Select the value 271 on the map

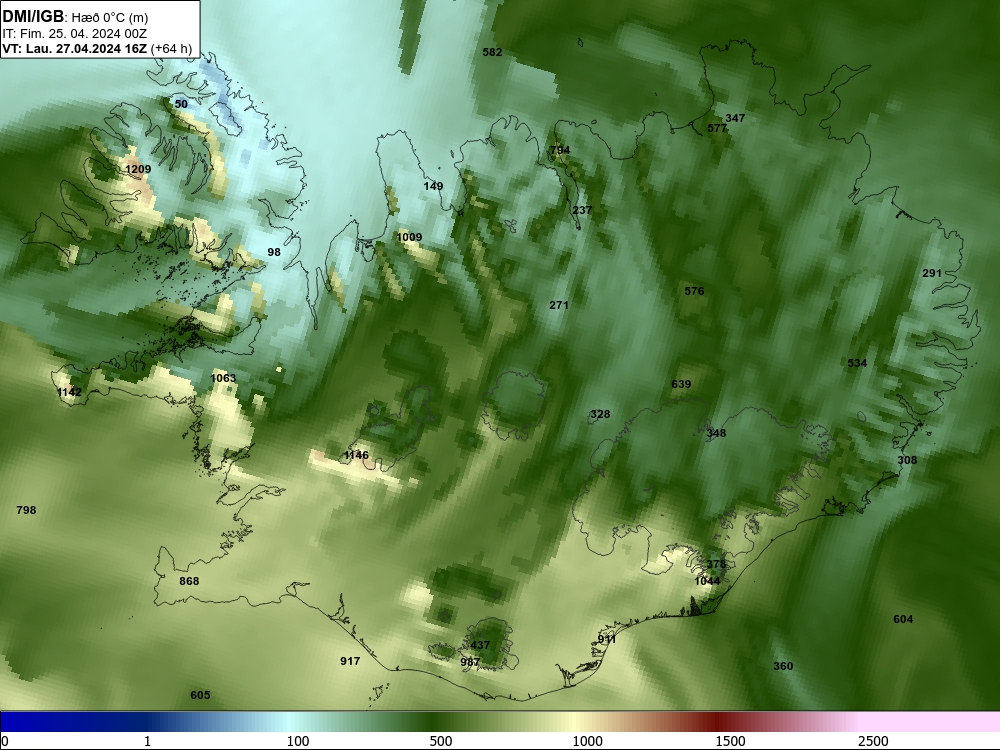tap(559, 305)
